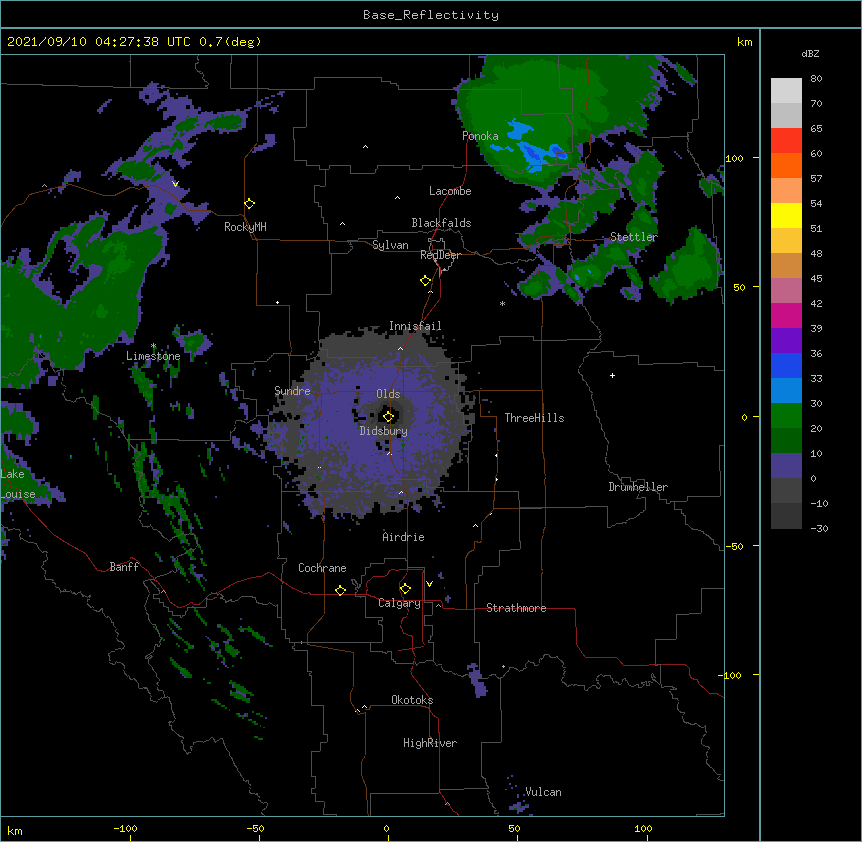862x842 pixels.
Task: Click the yellow marker south of RedDeer
Action: pos(425,280)
